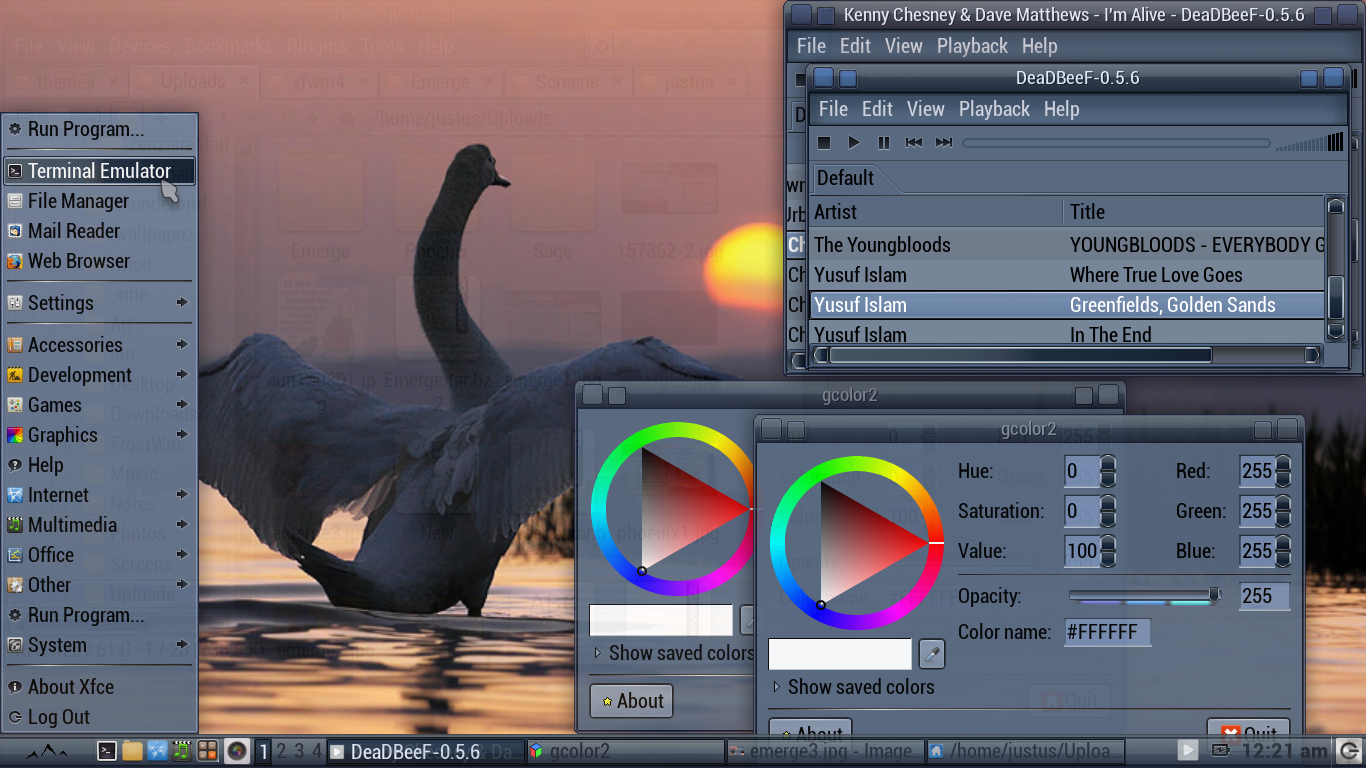Click About button in rear gcolor2 window
This screenshot has height=768, width=1366.
(631, 701)
